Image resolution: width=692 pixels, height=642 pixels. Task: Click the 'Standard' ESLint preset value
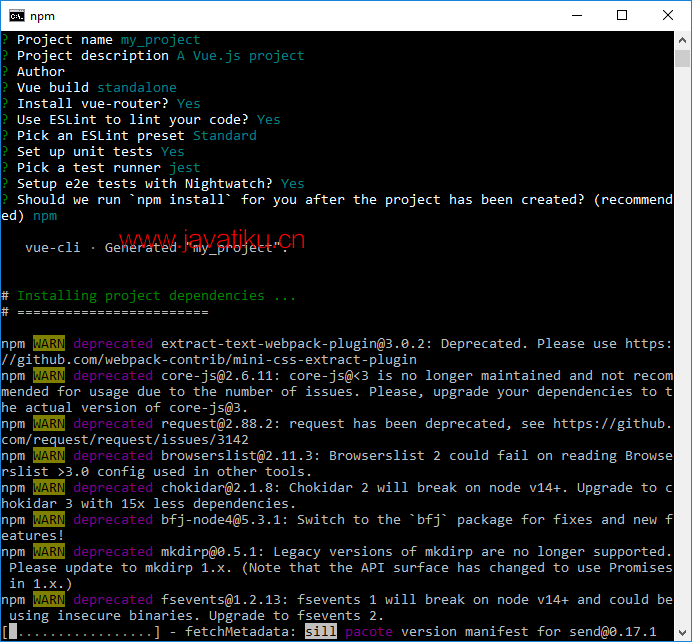pyautogui.click(x=225, y=135)
